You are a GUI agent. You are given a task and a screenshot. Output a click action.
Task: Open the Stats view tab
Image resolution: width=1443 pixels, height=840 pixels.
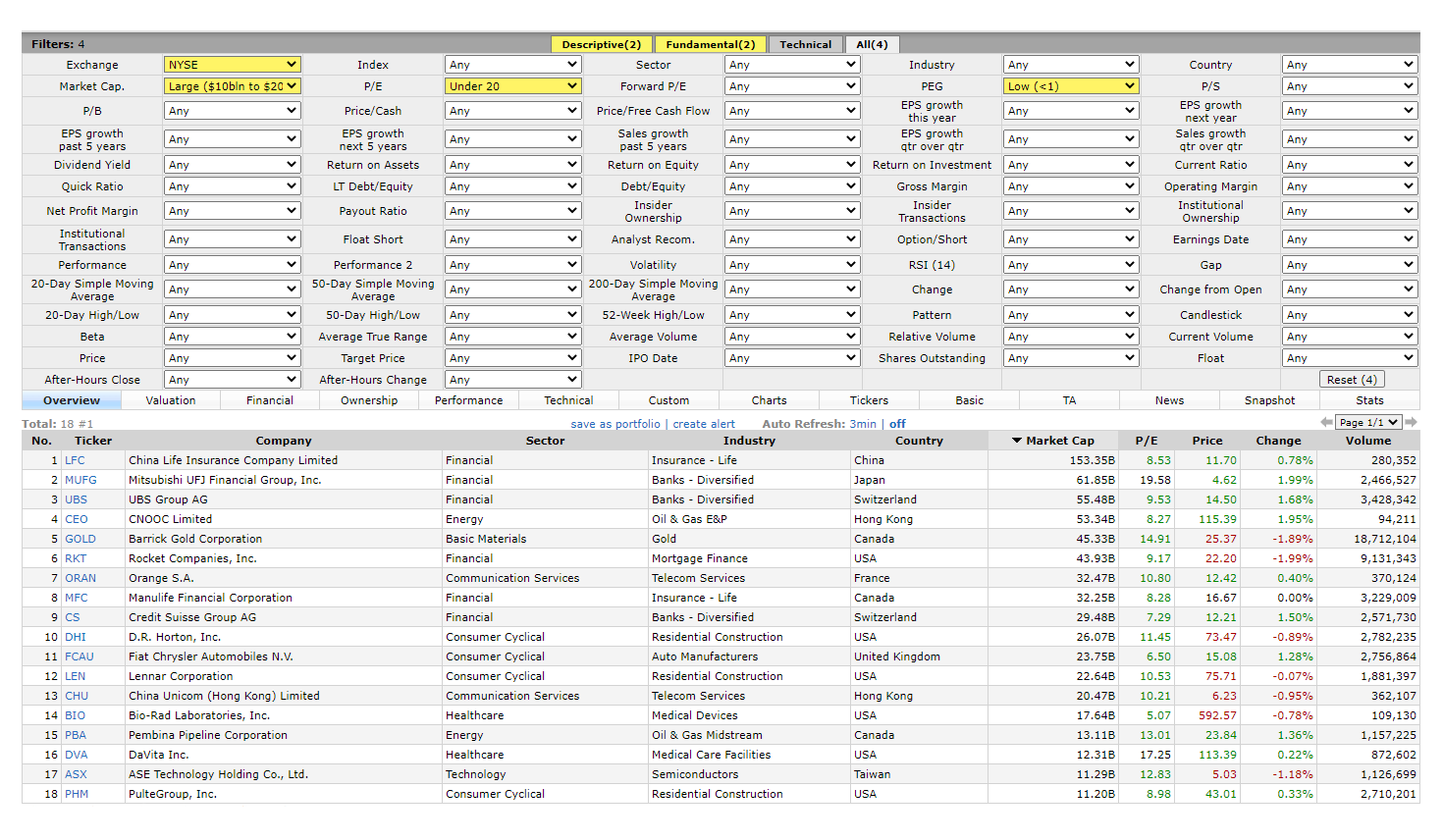(x=1370, y=400)
